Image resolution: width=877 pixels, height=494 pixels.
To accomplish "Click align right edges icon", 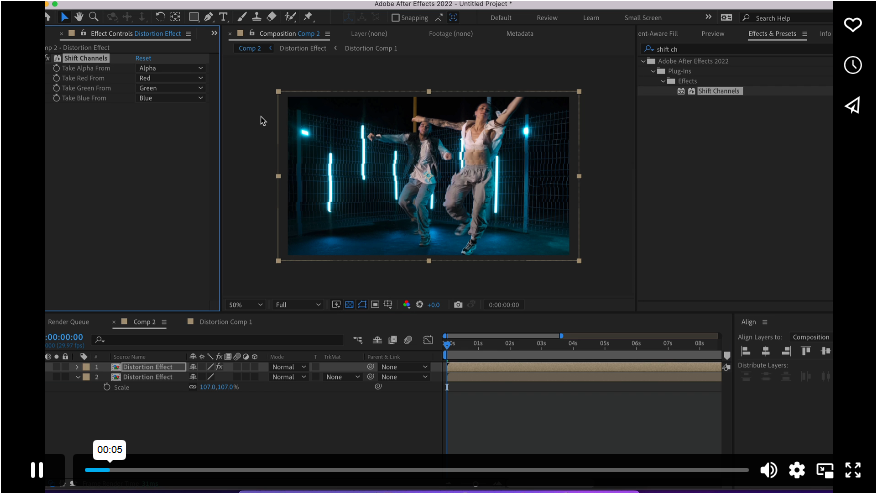I will [786, 351].
